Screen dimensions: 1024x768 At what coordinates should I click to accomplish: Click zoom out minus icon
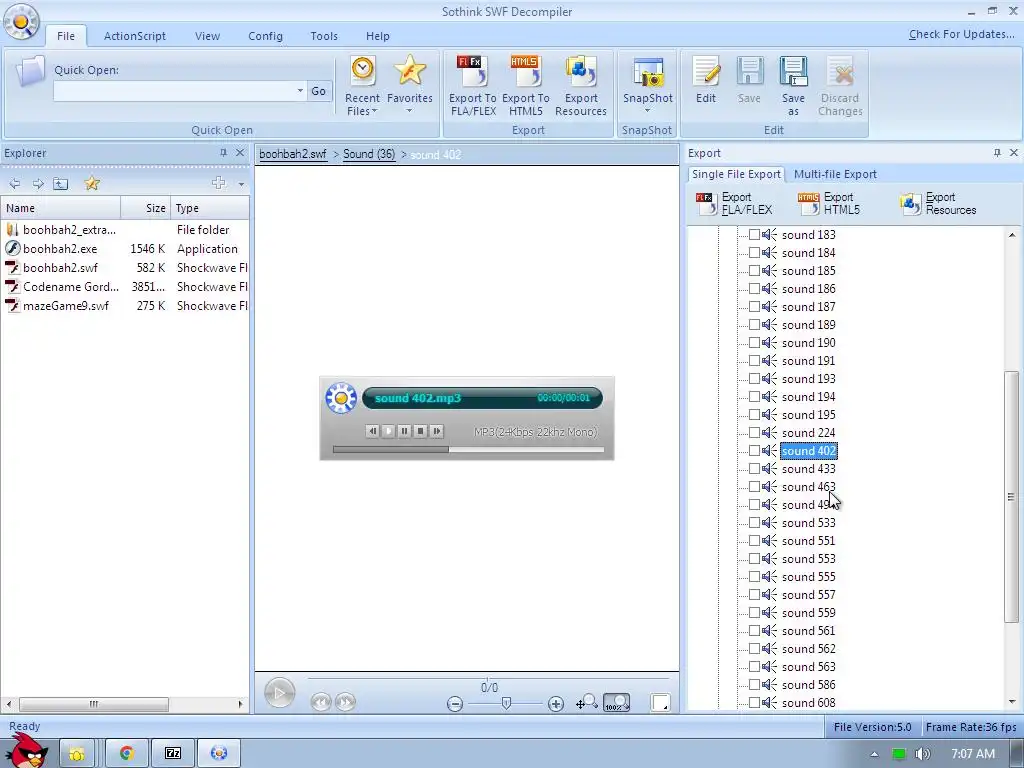[x=455, y=704]
